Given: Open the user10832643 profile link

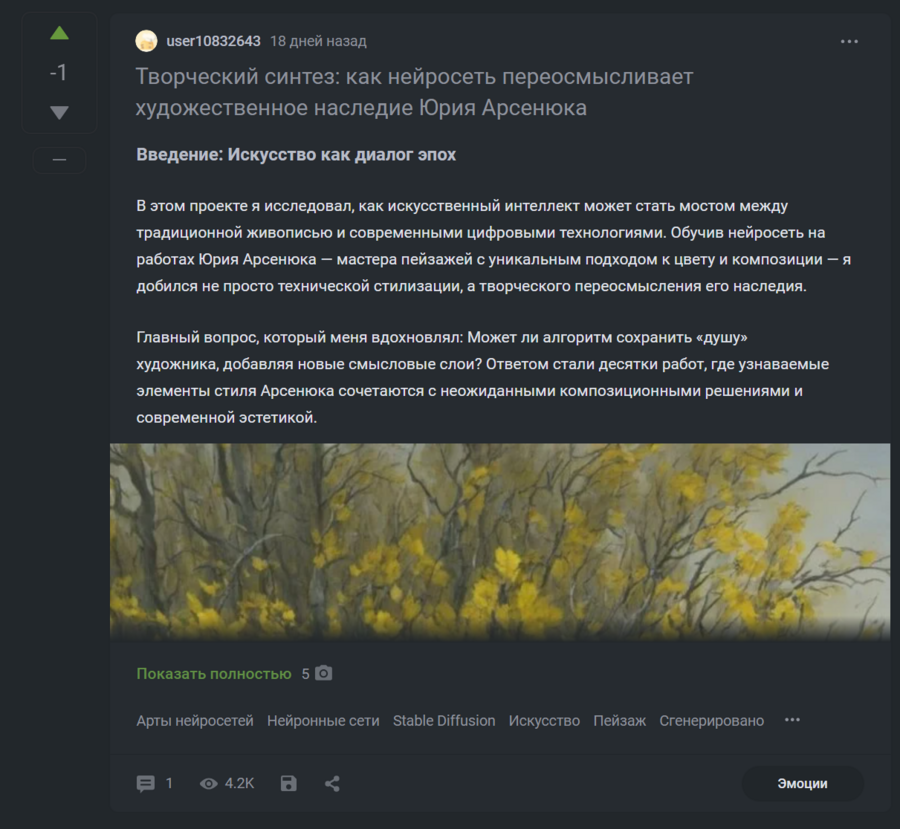Looking at the screenshot, I should (213, 41).
